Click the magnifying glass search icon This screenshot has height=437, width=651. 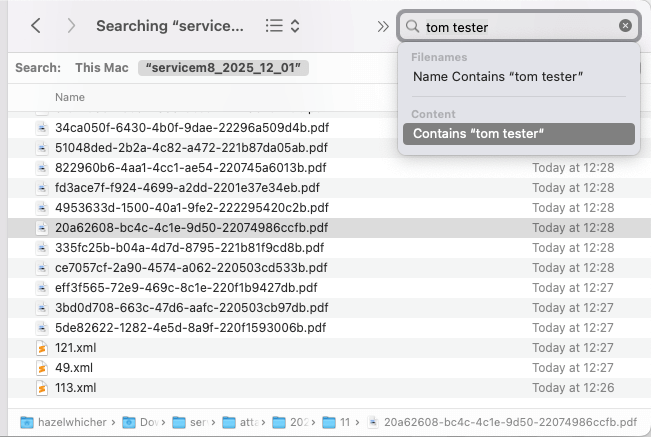tap(414, 26)
